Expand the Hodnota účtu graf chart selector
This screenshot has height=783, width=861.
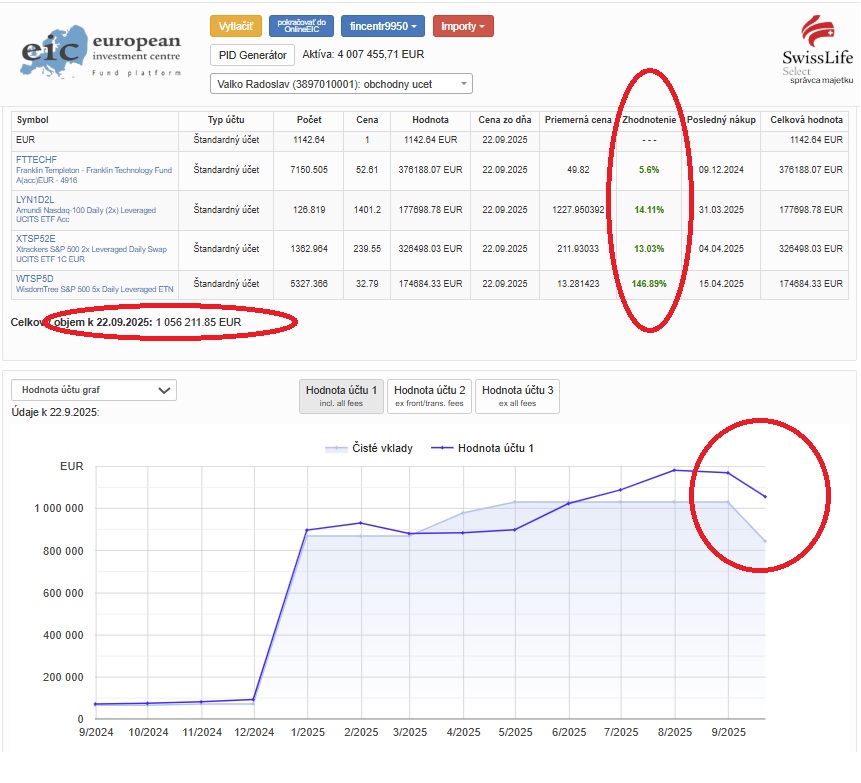(94, 390)
